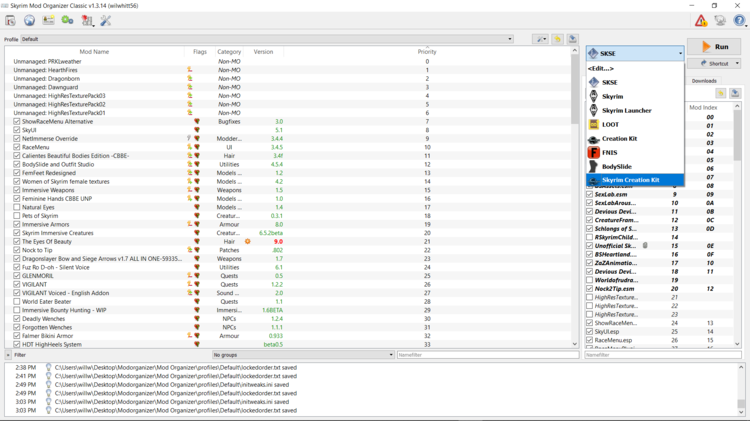Click the log panel scrollbar down arrow
The width and height of the screenshot is (750, 421).
[741, 412]
